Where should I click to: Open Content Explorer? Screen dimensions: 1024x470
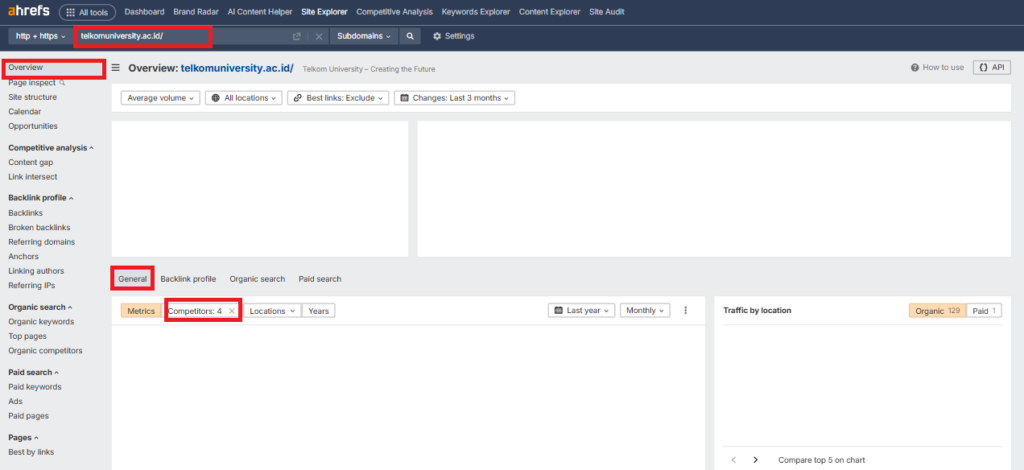(549, 12)
